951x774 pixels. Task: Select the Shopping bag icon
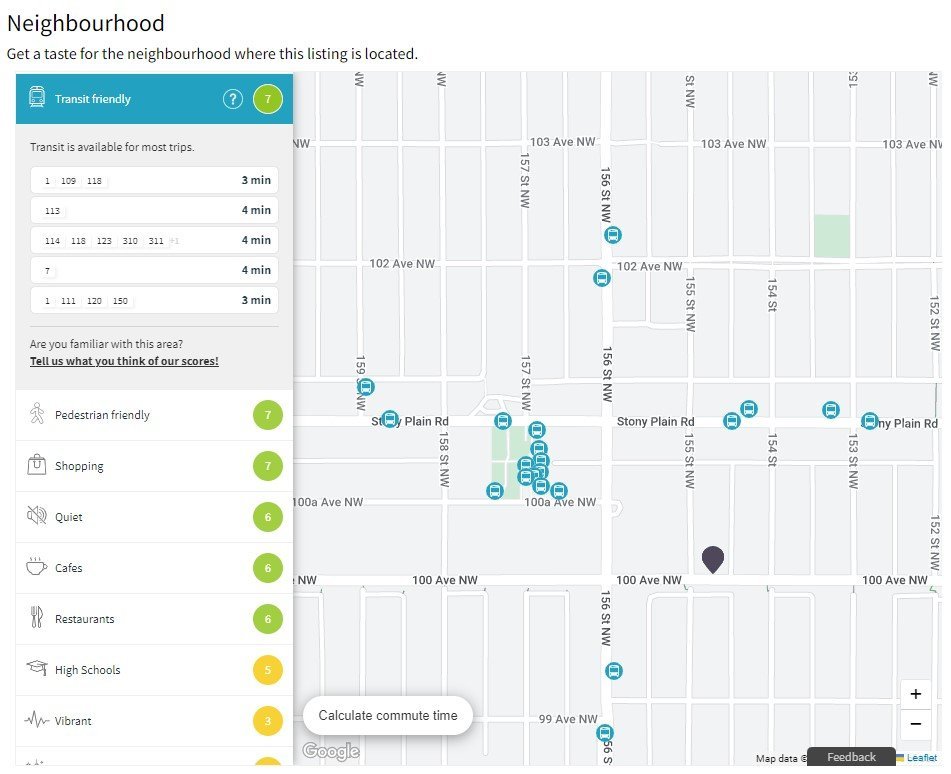coord(36,465)
